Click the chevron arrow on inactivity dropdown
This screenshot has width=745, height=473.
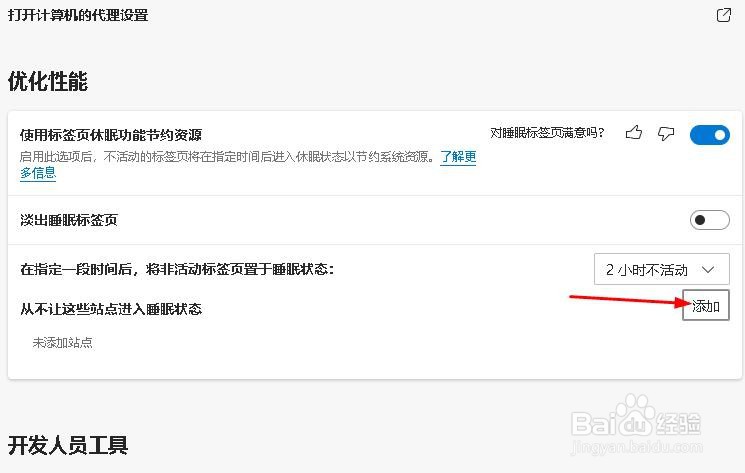(708, 270)
